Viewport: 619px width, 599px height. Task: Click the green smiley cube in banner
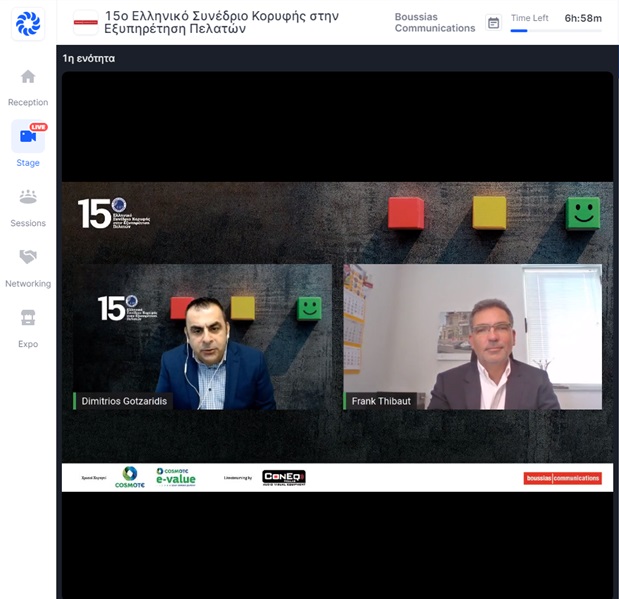[583, 213]
